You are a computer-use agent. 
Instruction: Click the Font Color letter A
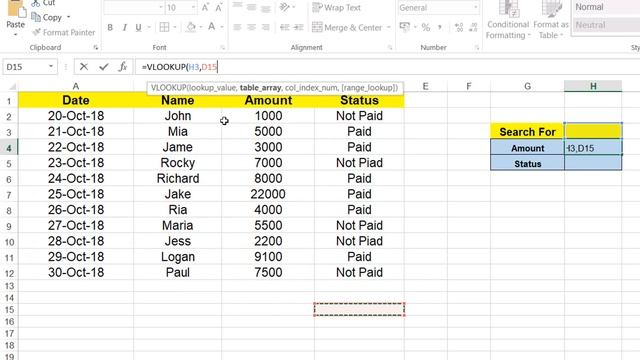(211, 27)
